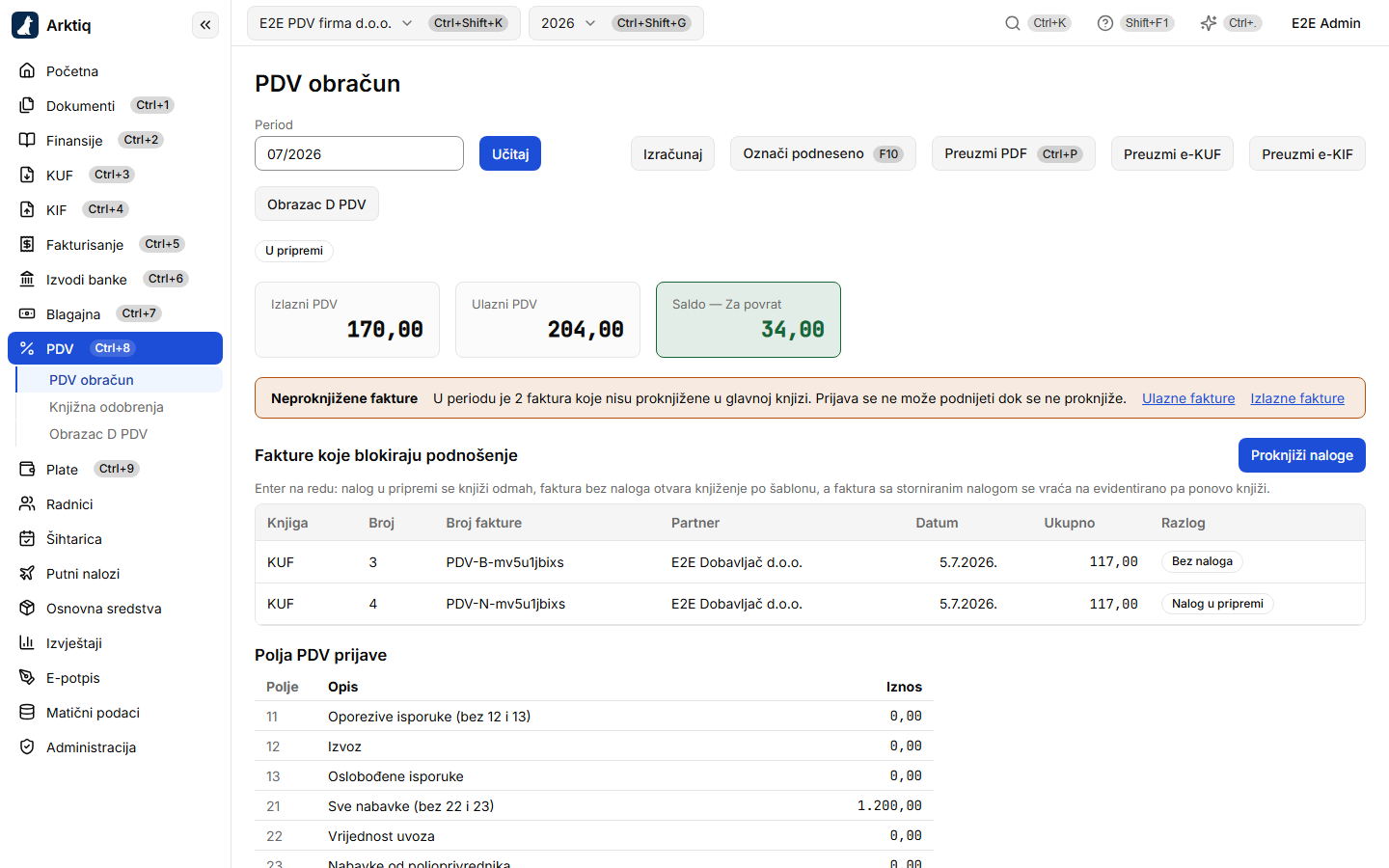The height and width of the screenshot is (868, 1389).
Task: Click the Izvještaji chart icon
Action: click(x=27, y=643)
